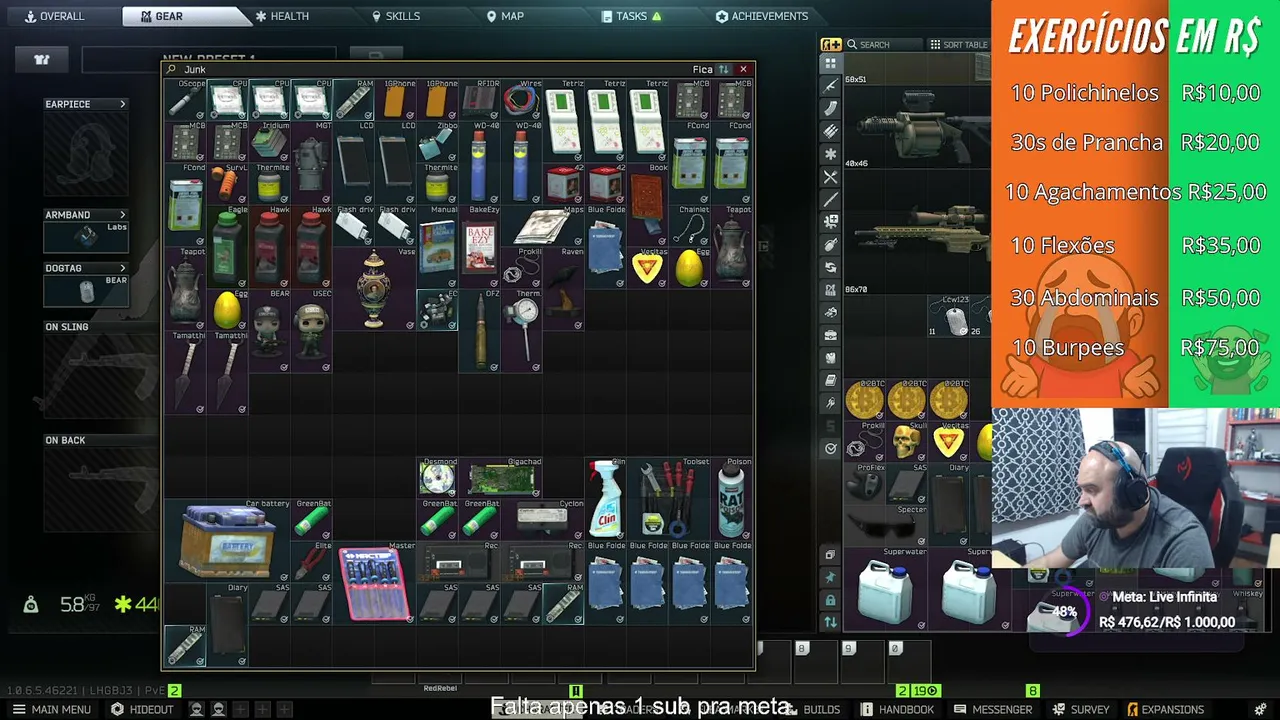Image resolution: width=1280 pixels, height=720 pixels.
Task: Open MESSENGER
Action: [x=993, y=709]
